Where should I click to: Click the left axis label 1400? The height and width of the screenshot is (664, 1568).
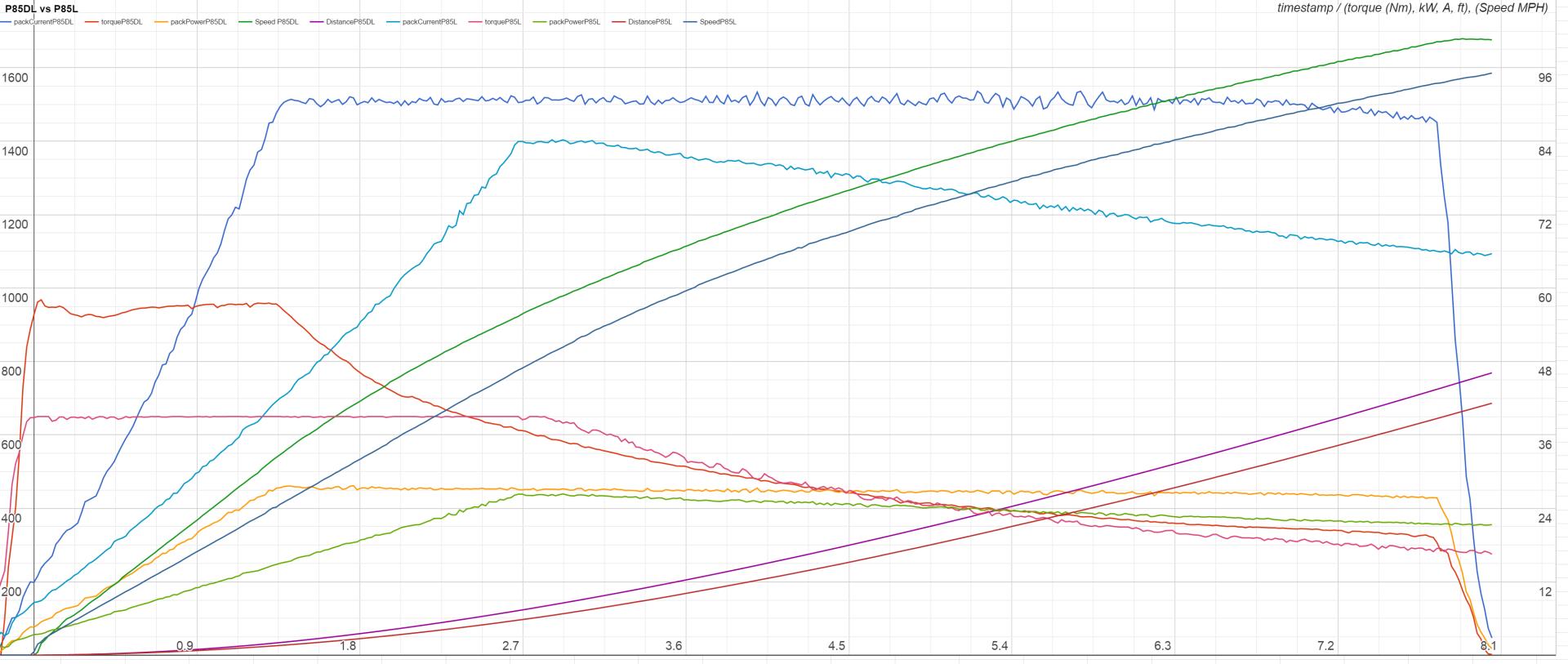(x=15, y=151)
